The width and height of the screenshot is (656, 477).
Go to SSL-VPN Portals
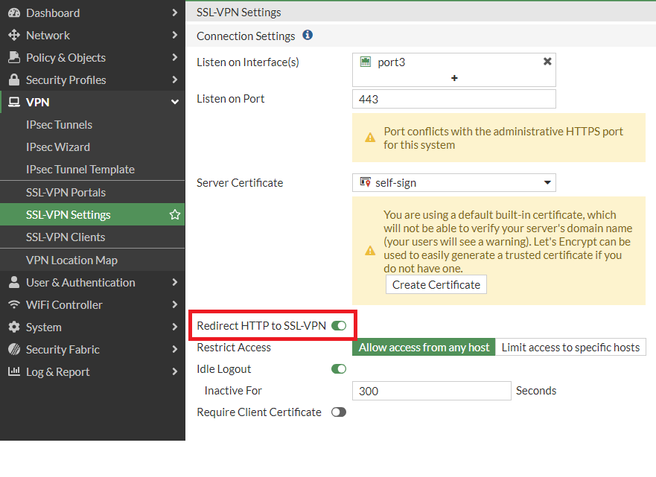(x=66, y=192)
